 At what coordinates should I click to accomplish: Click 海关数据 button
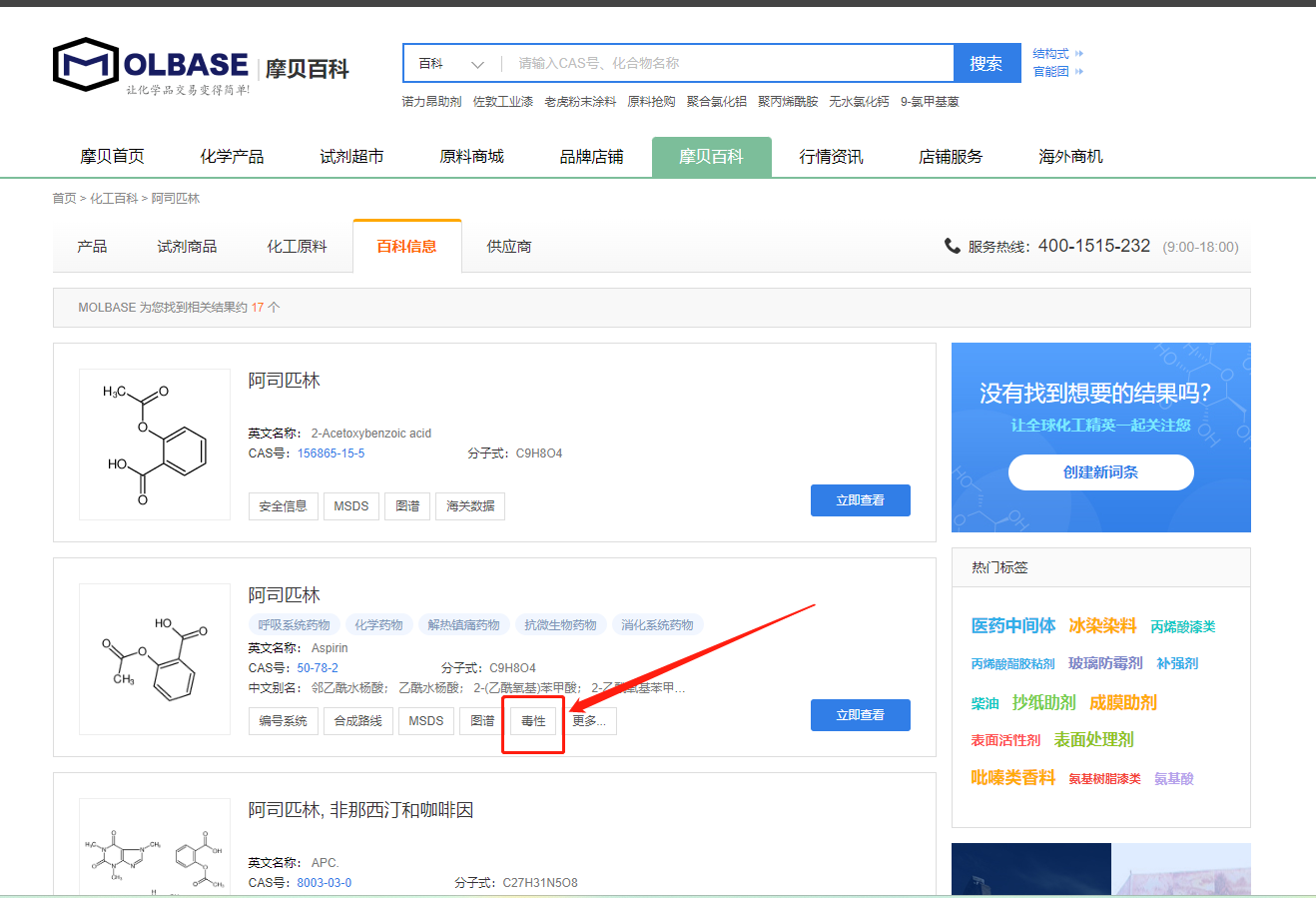point(470,506)
